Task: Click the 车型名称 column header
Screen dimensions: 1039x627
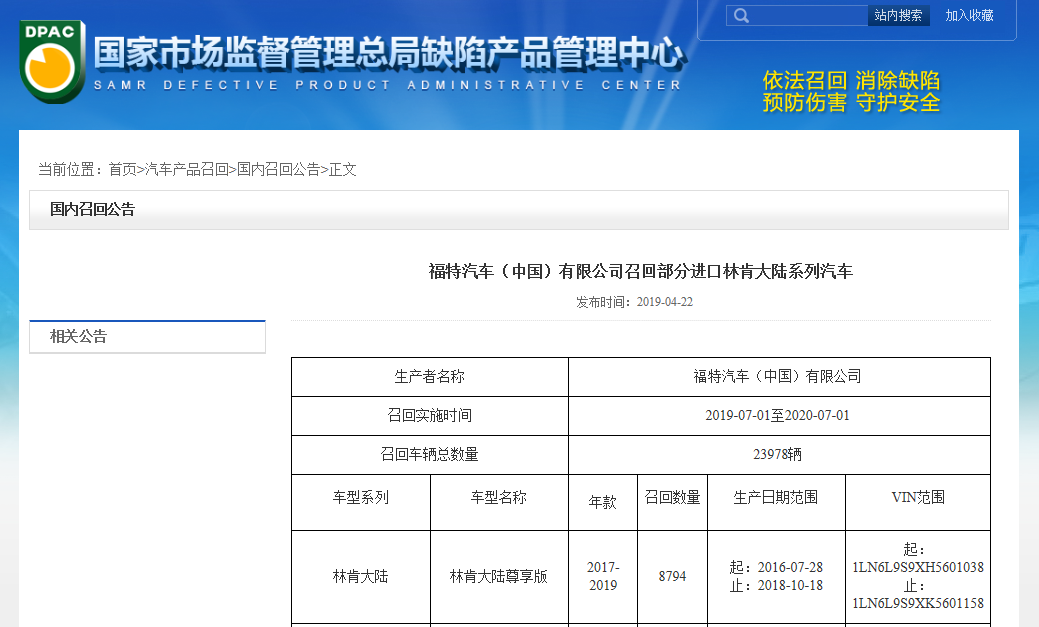Action: [499, 502]
